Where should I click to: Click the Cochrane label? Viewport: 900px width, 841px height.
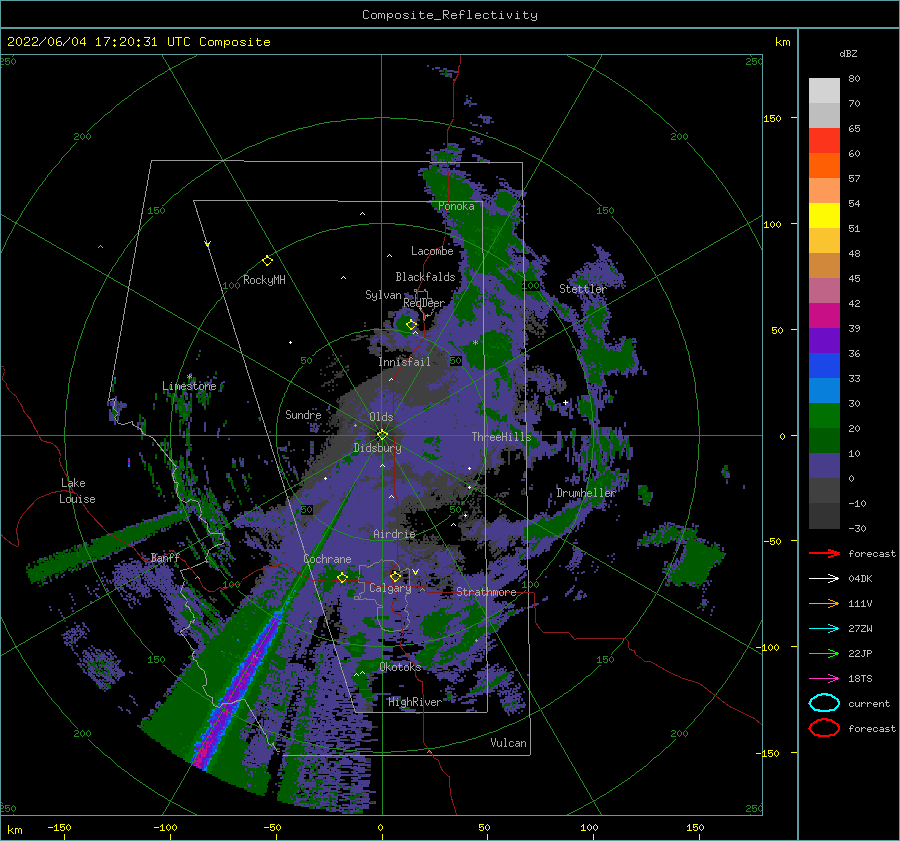pos(327,559)
